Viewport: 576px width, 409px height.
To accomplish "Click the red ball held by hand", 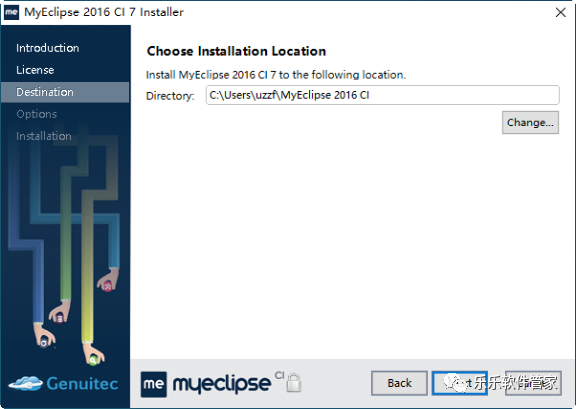I will click(108, 286).
